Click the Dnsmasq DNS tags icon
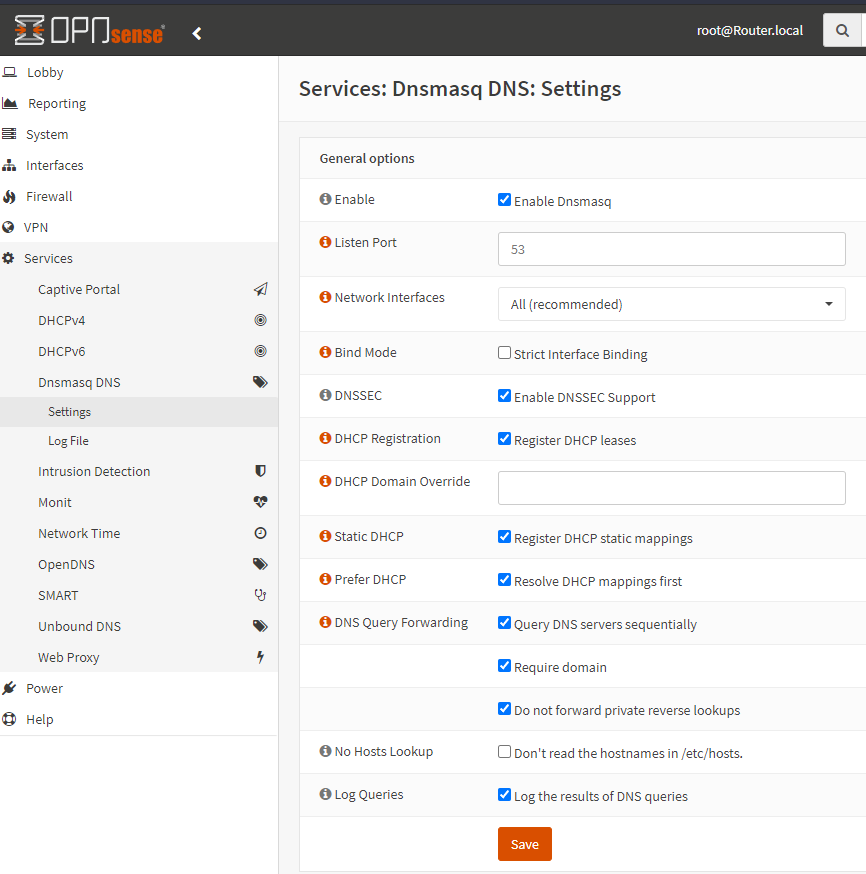 click(260, 382)
